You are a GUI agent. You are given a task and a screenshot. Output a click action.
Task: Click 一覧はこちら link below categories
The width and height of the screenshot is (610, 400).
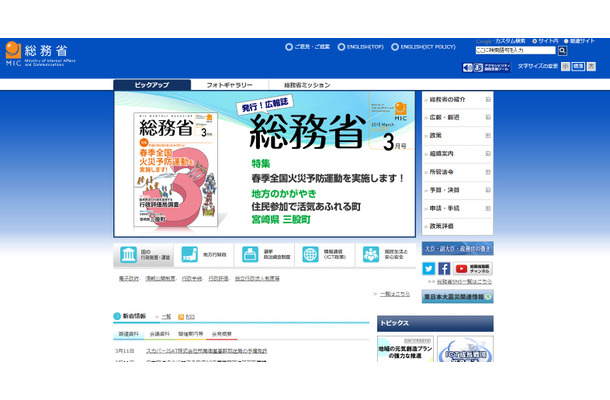pos(395,294)
